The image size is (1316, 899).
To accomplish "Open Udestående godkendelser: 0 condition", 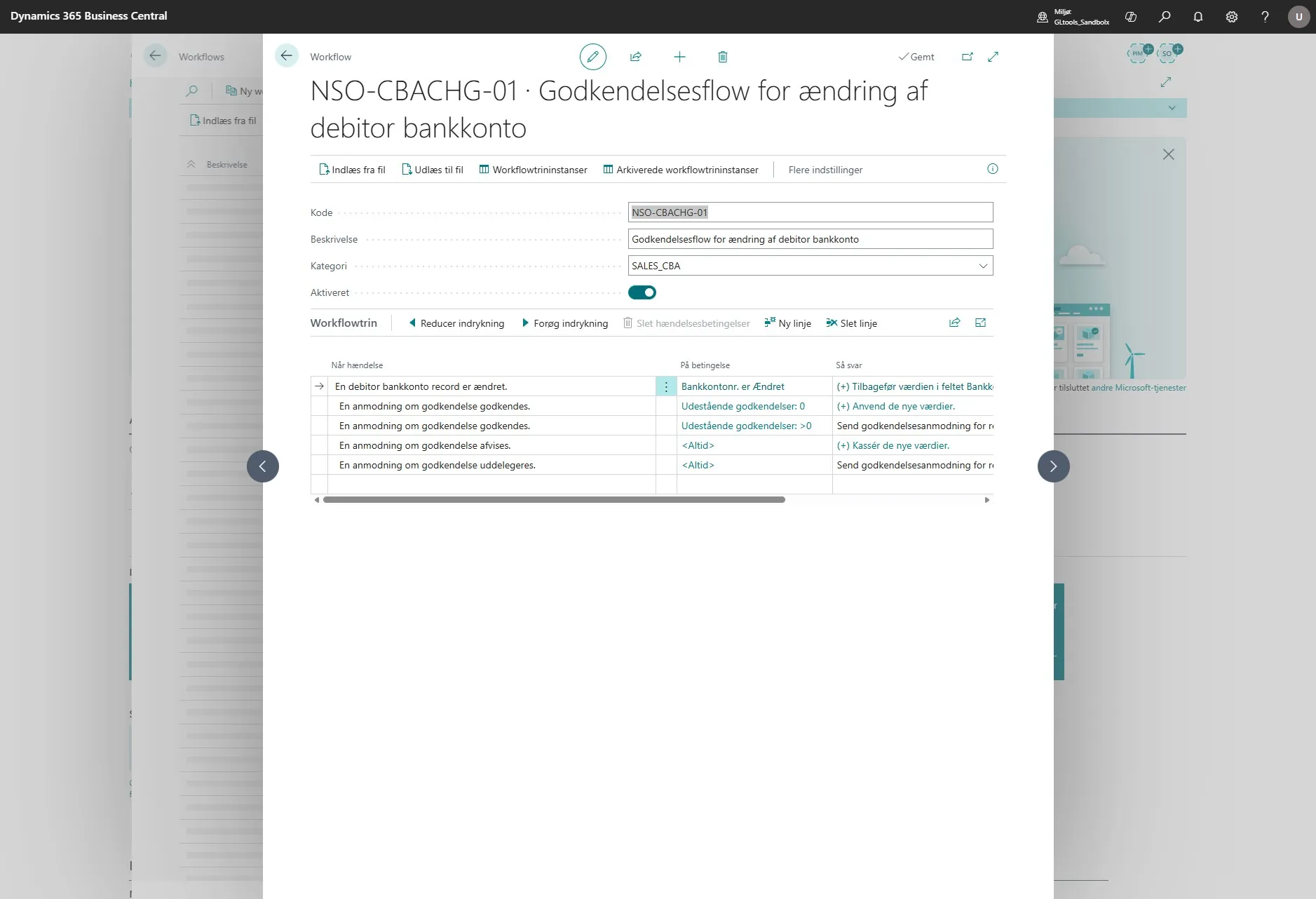I will (743, 406).
